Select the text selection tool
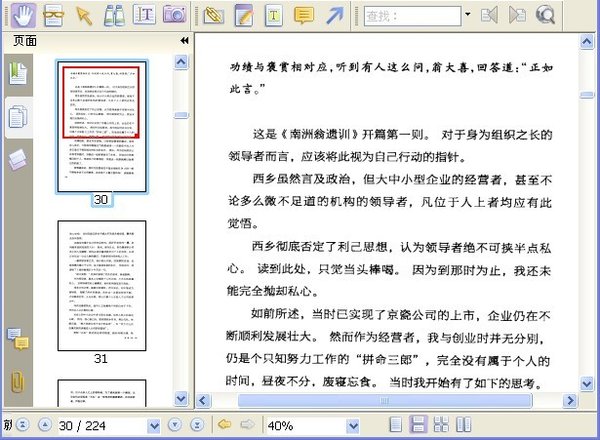Screen dimensions: 600x440 pos(144,15)
